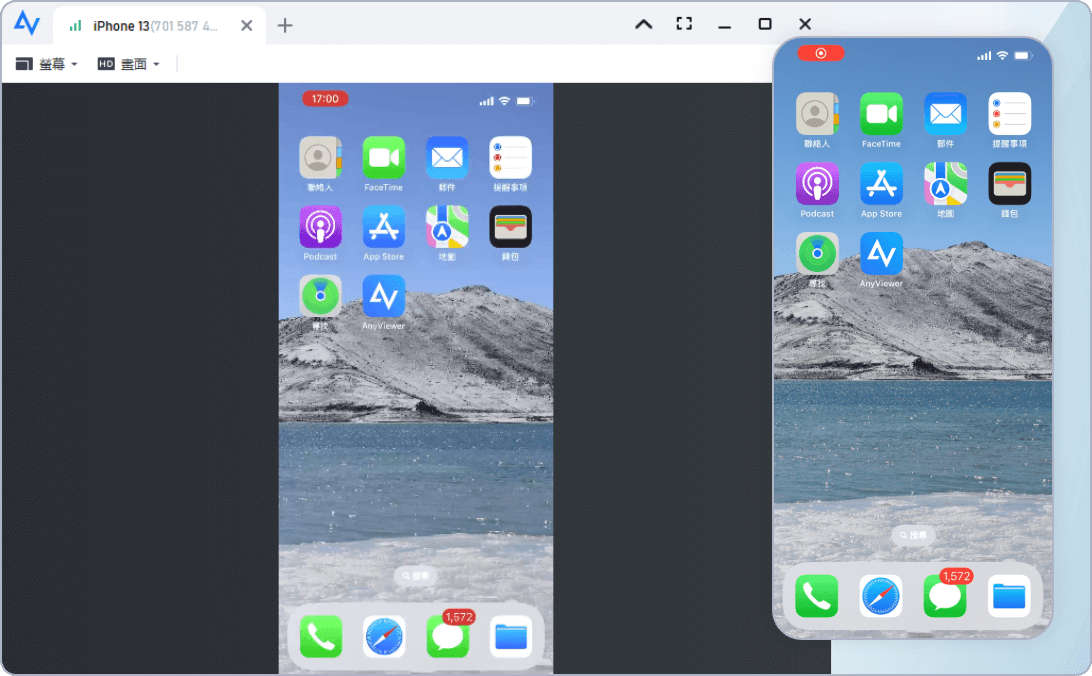Image resolution: width=1092 pixels, height=676 pixels.
Task: Open the 螢幕 dropdown menu
Action: click(47, 64)
